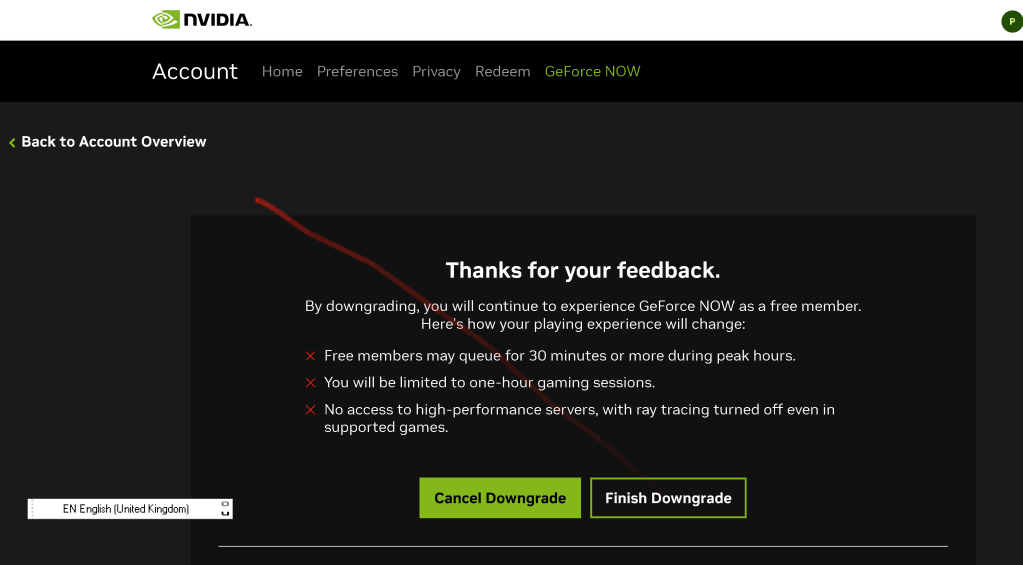This screenshot has width=1023, height=565.
Task: Click the text 'By downgrading, you will continue'
Action: [x=422, y=306]
